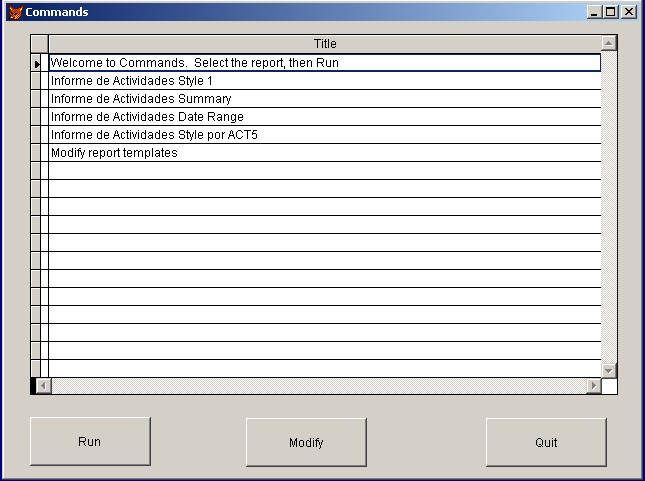Choose 'Informe de Actividades Date Range' entry
The image size is (645, 481).
pos(147,117)
